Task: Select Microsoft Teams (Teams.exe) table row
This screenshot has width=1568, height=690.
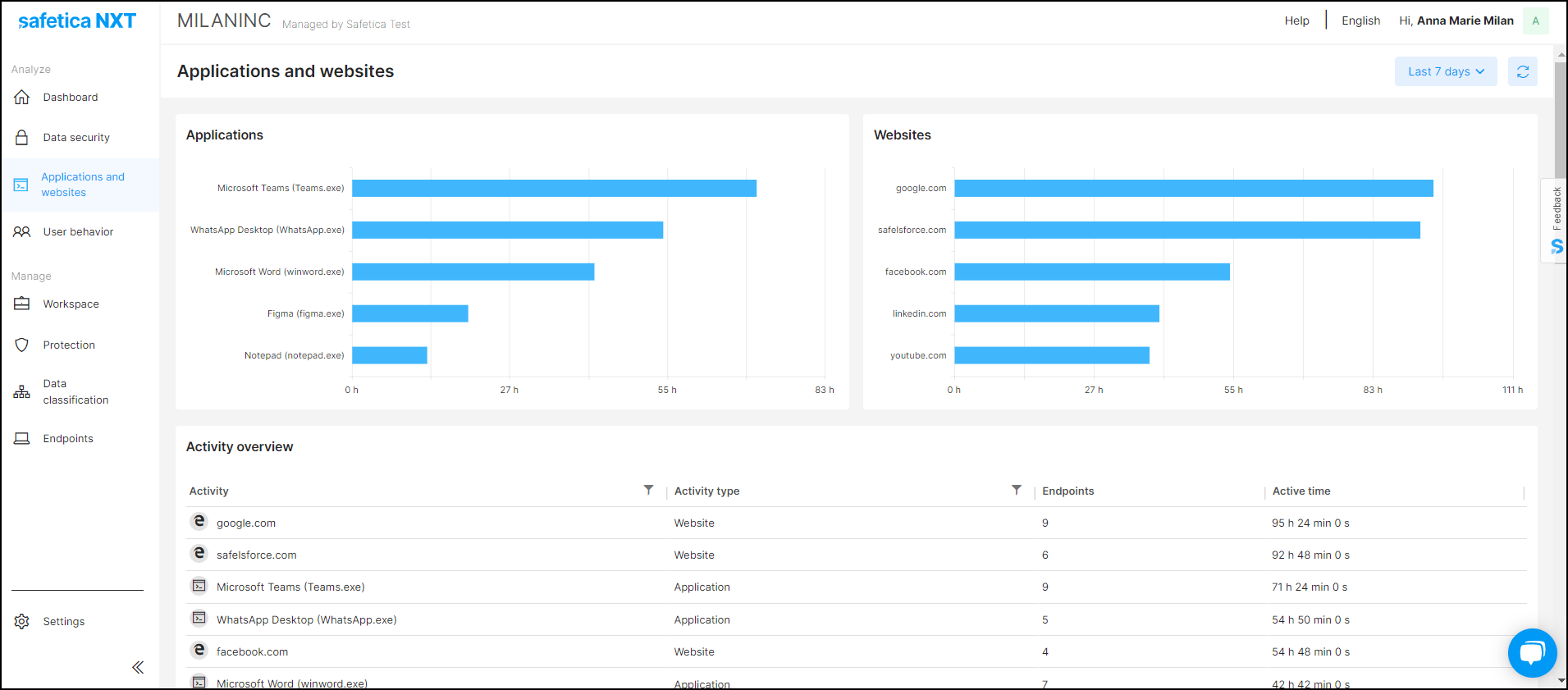Action: [856, 587]
